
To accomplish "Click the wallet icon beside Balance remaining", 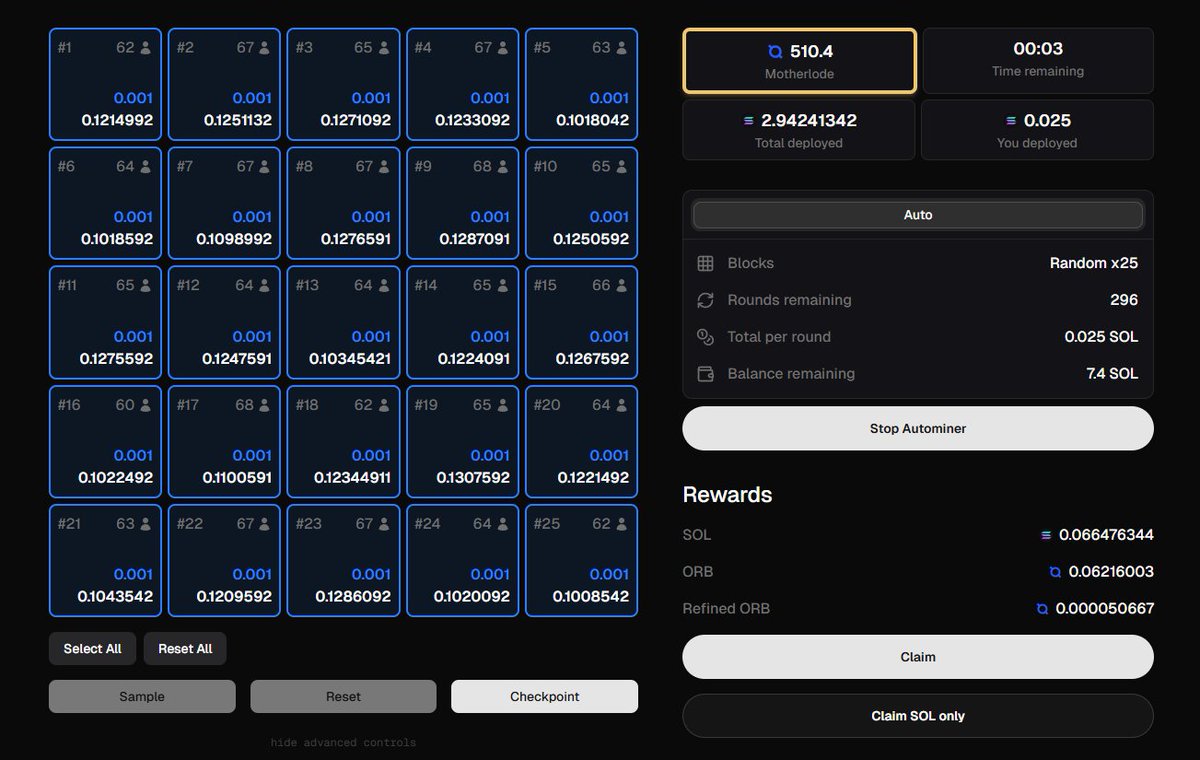I will (x=705, y=374).
